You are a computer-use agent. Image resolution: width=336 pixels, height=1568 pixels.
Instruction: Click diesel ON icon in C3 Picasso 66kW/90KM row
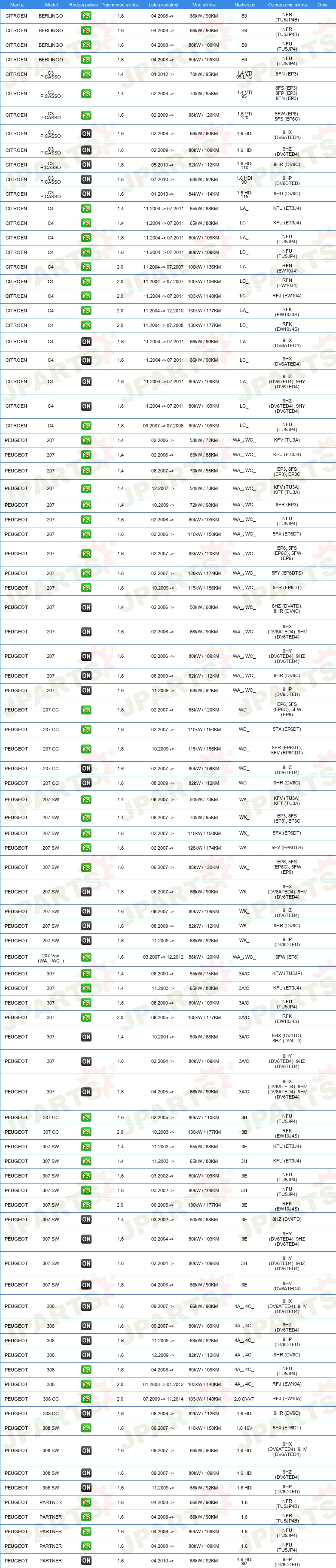[86, 134]
